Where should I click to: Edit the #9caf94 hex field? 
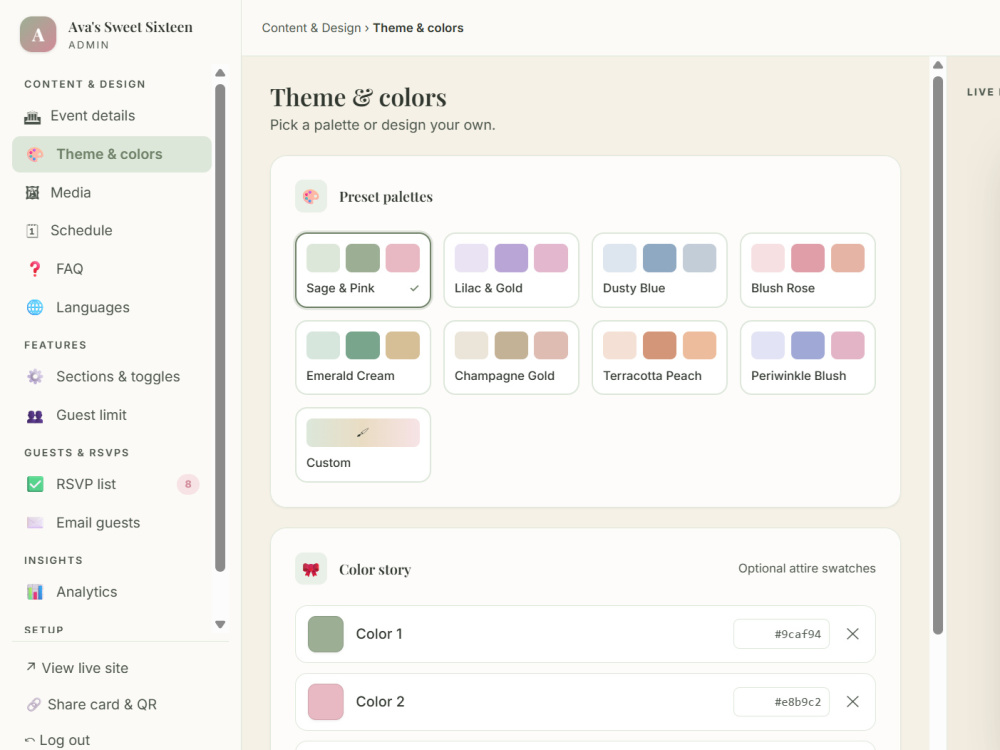click(781, 634)
